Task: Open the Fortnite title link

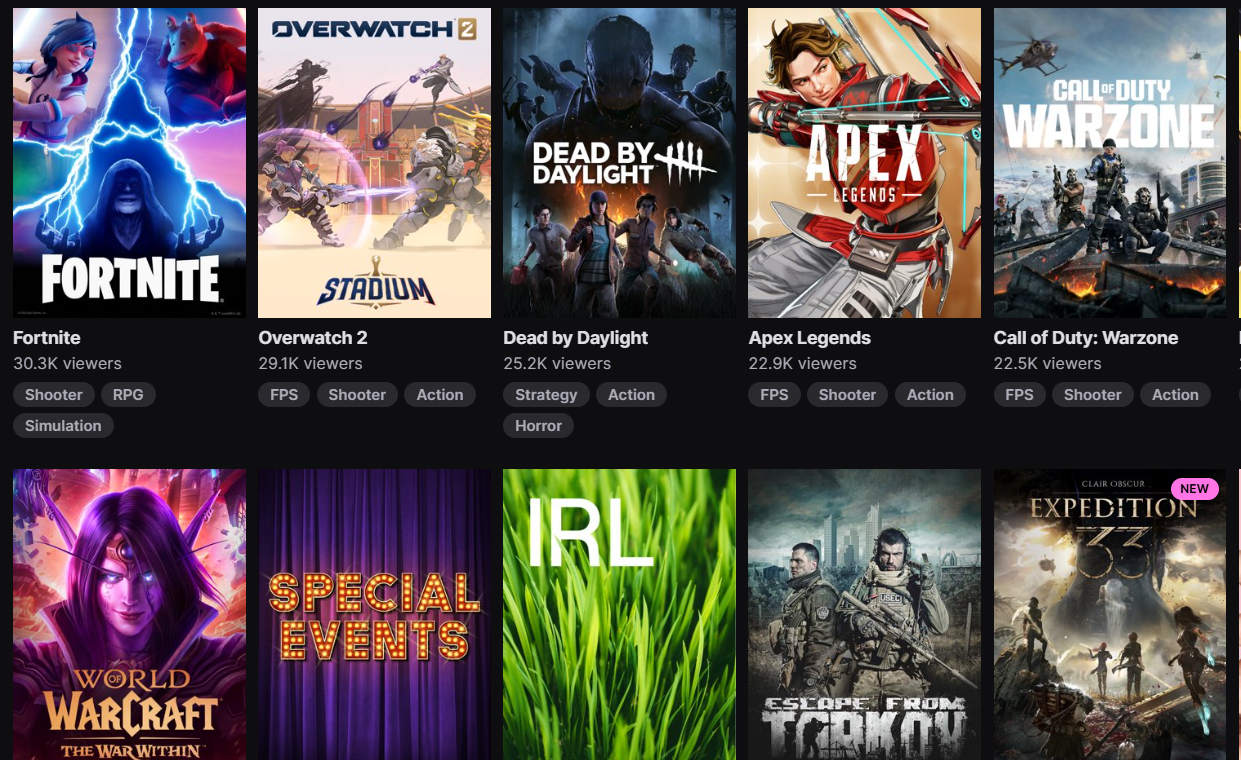Action: (47, 338)
